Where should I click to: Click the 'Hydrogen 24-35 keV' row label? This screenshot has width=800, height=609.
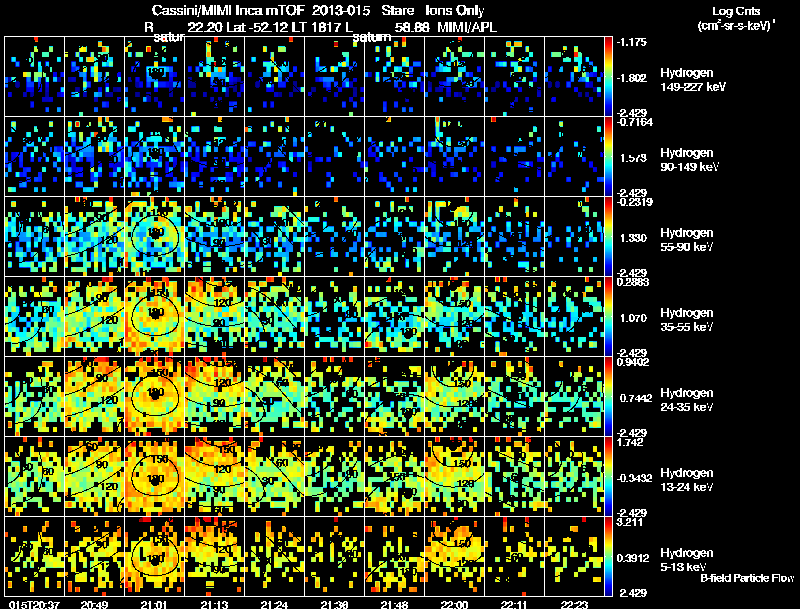(x=687, y=400)
